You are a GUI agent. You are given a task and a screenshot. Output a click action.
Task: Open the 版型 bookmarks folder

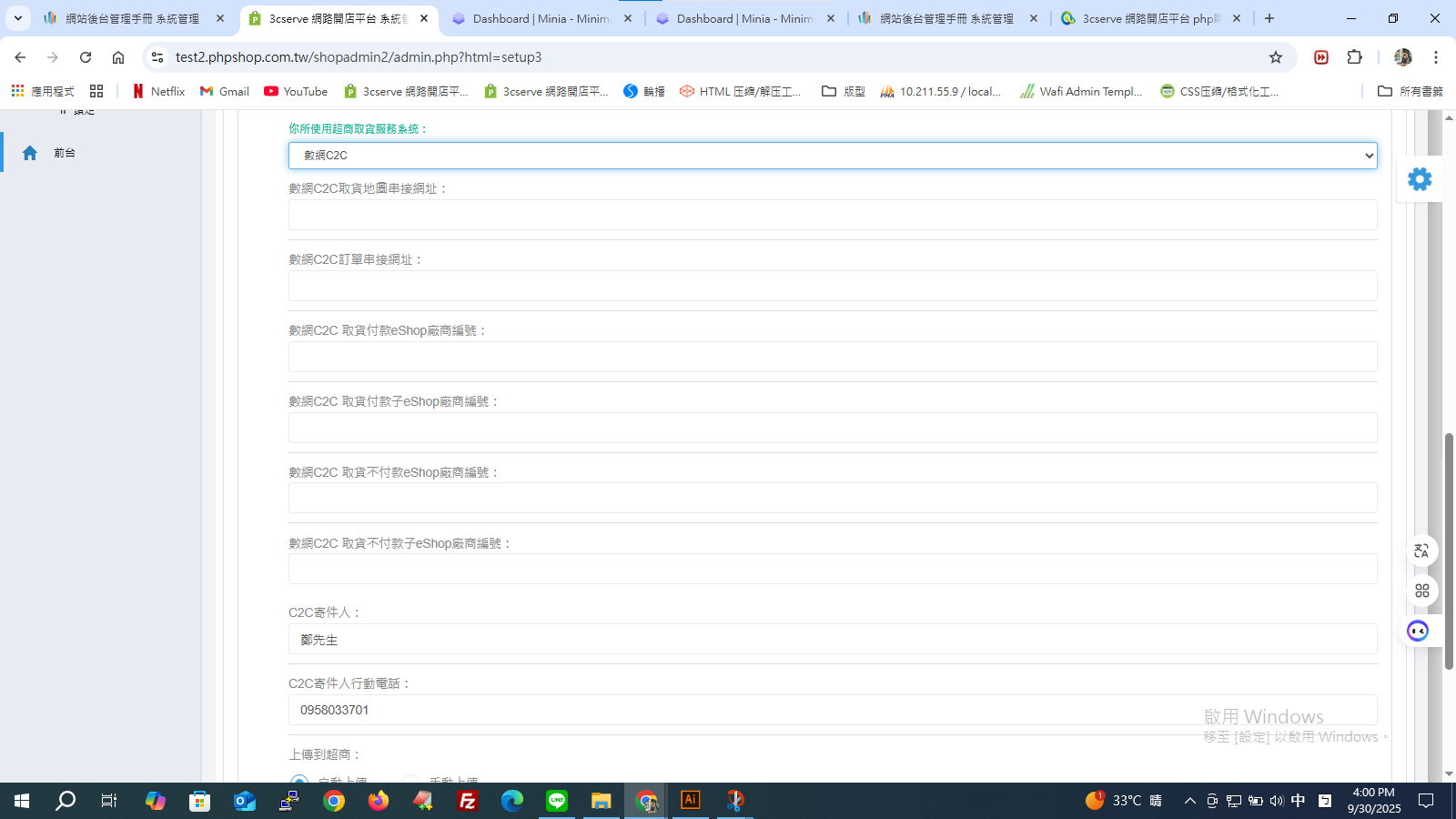pos(843,91)
